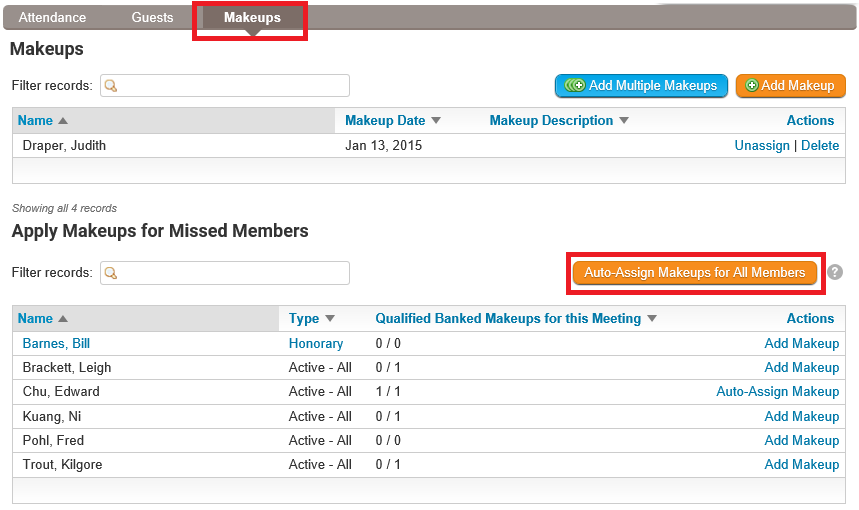The width and height of the screenshot is (859, 510).
Task: Click the gray help question mark icon
Action: pyautogui.click(x=835, y=272)
